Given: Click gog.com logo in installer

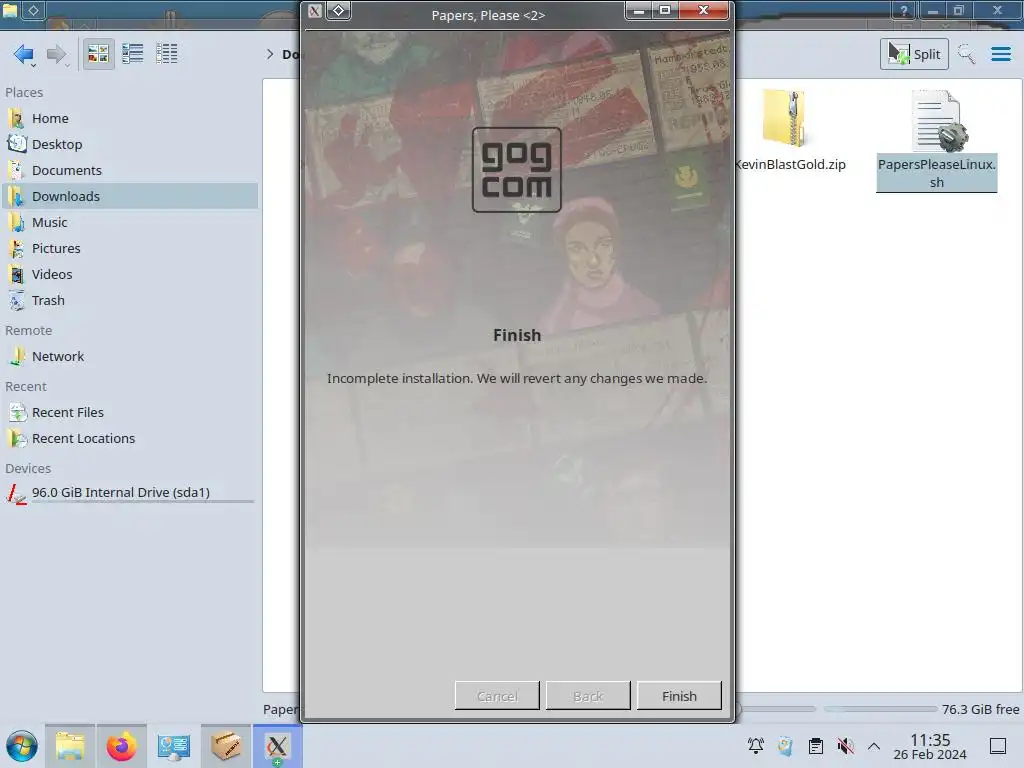Looking at the screenshot, I should tap(517, 170).
